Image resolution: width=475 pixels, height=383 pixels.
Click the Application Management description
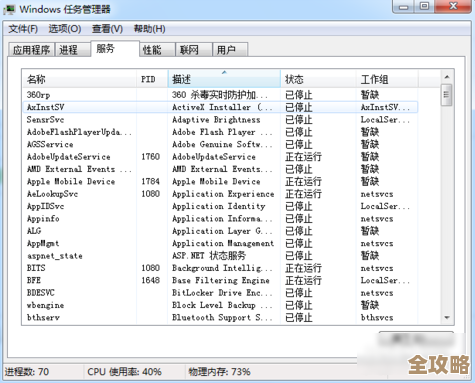(x=223, y=243)
